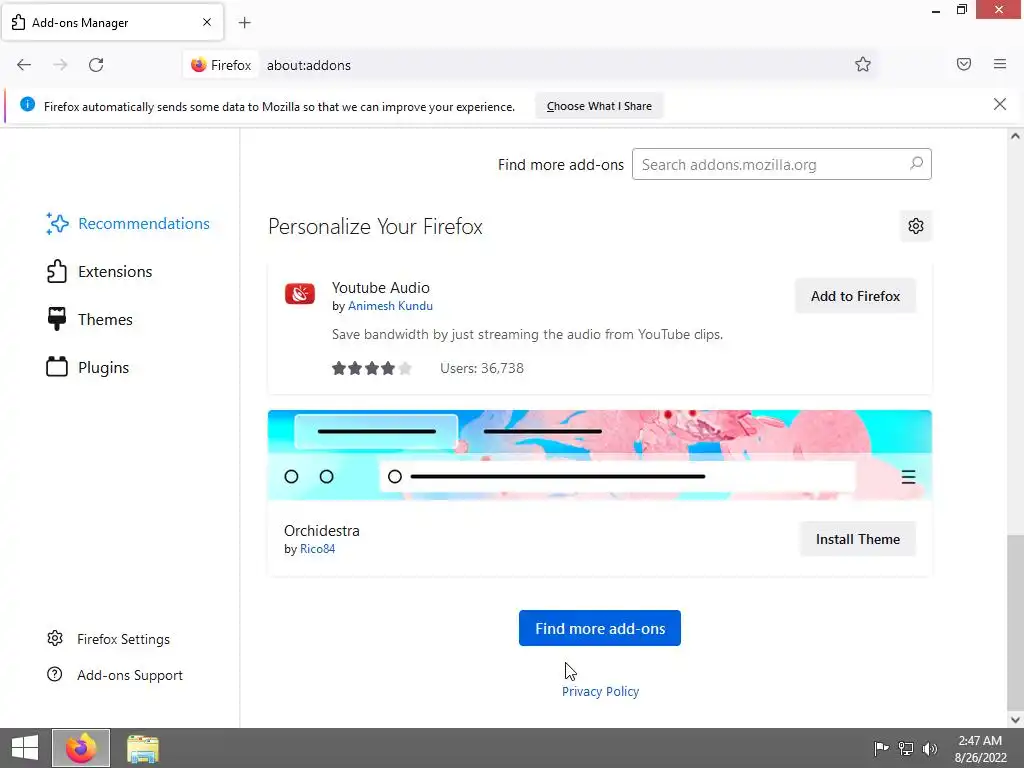Bookmark this page with the star icon
1024x768 pixels.
tap(863, 65)
